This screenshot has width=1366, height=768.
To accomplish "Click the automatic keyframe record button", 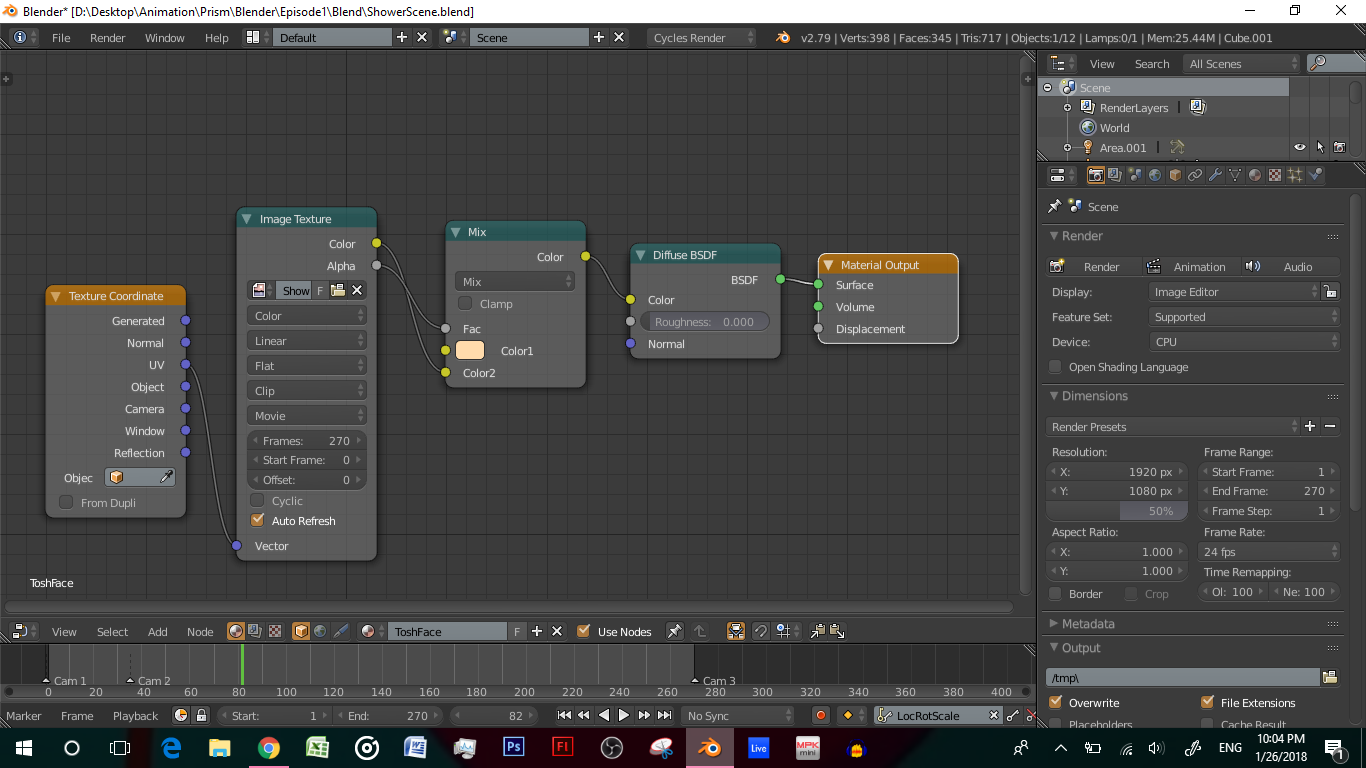I will coord(821,715).
